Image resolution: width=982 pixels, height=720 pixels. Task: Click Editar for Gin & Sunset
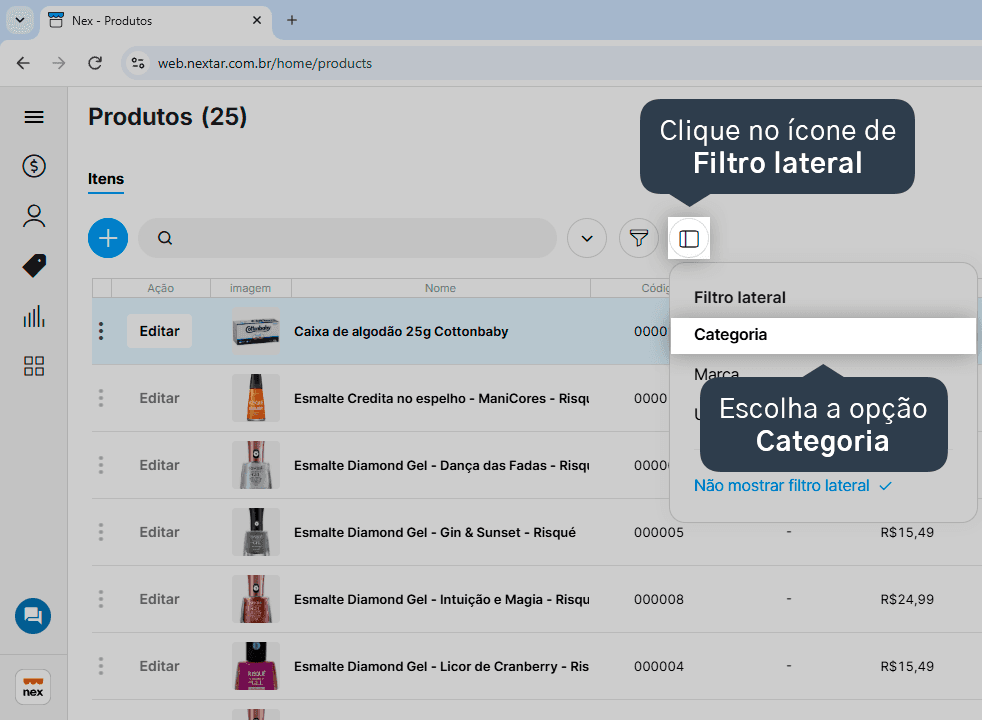tap(160, 532)
